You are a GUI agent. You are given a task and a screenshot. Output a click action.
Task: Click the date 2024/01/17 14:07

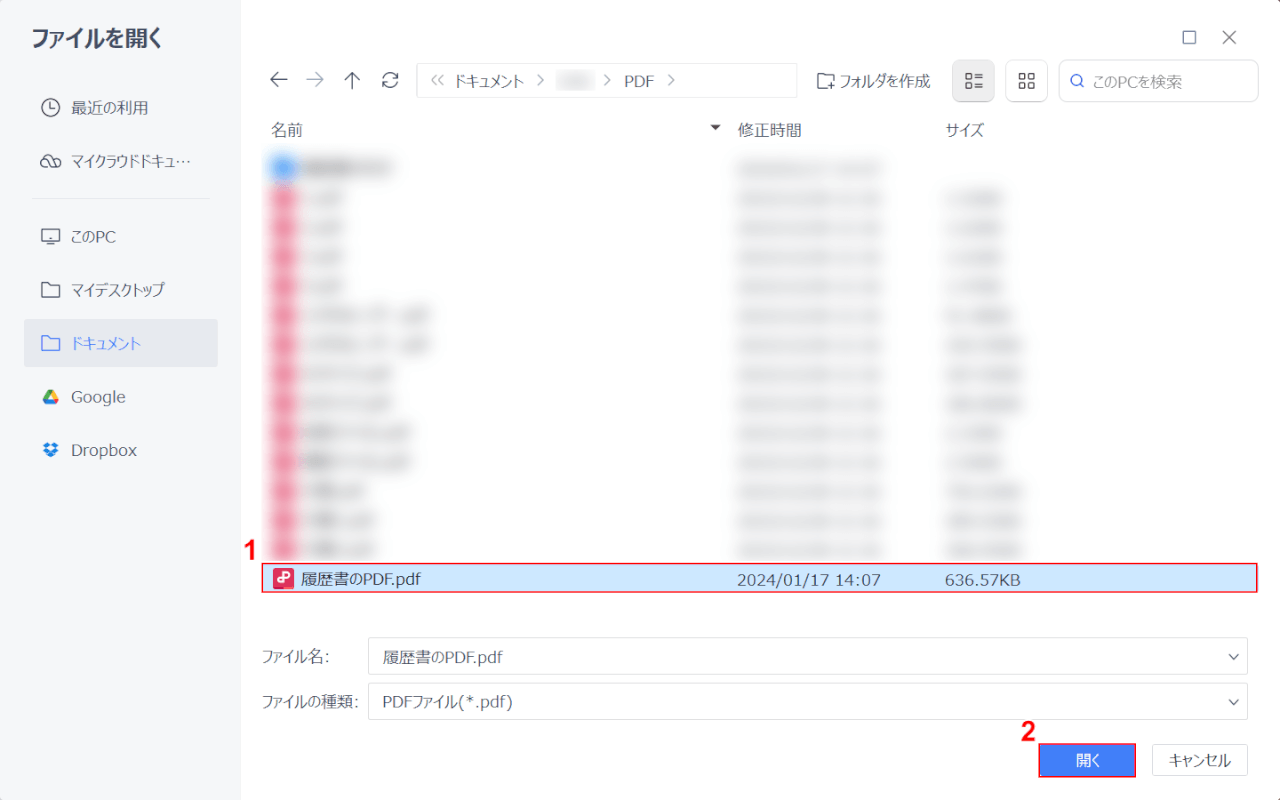tap(809, 579)
